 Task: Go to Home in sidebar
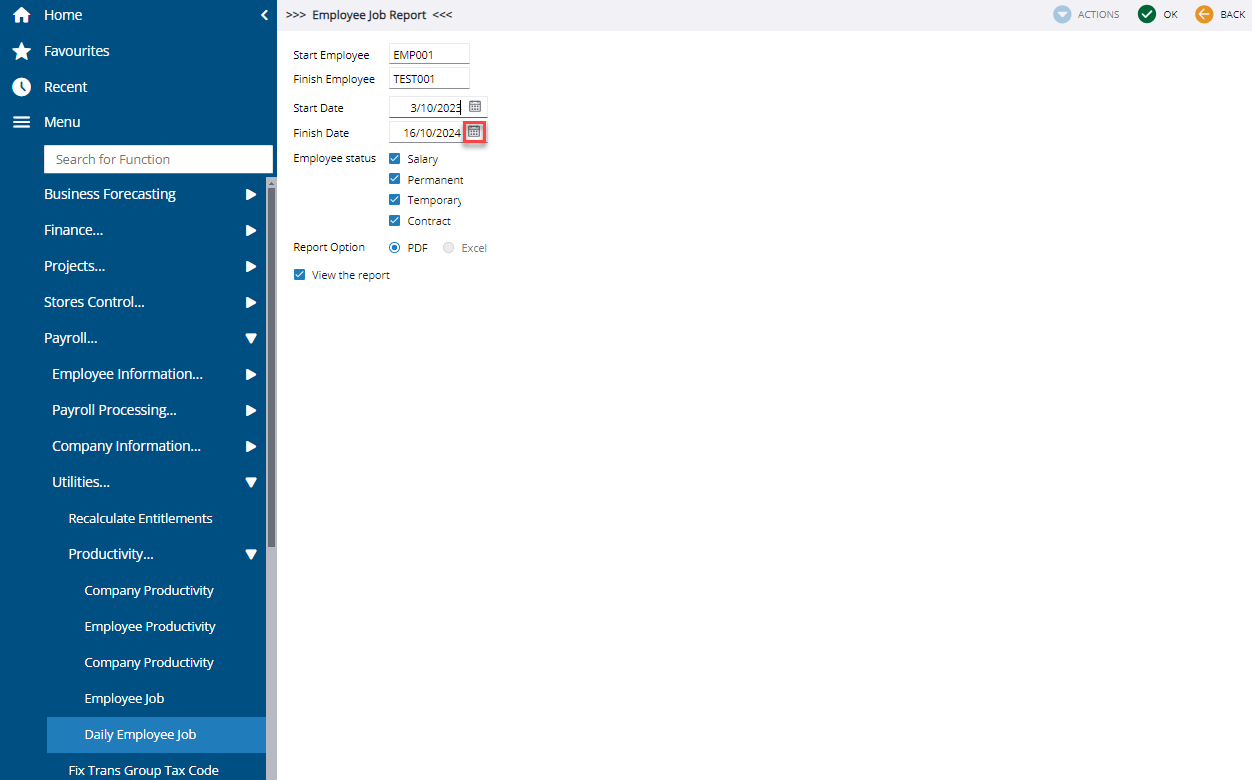[63, 15]
